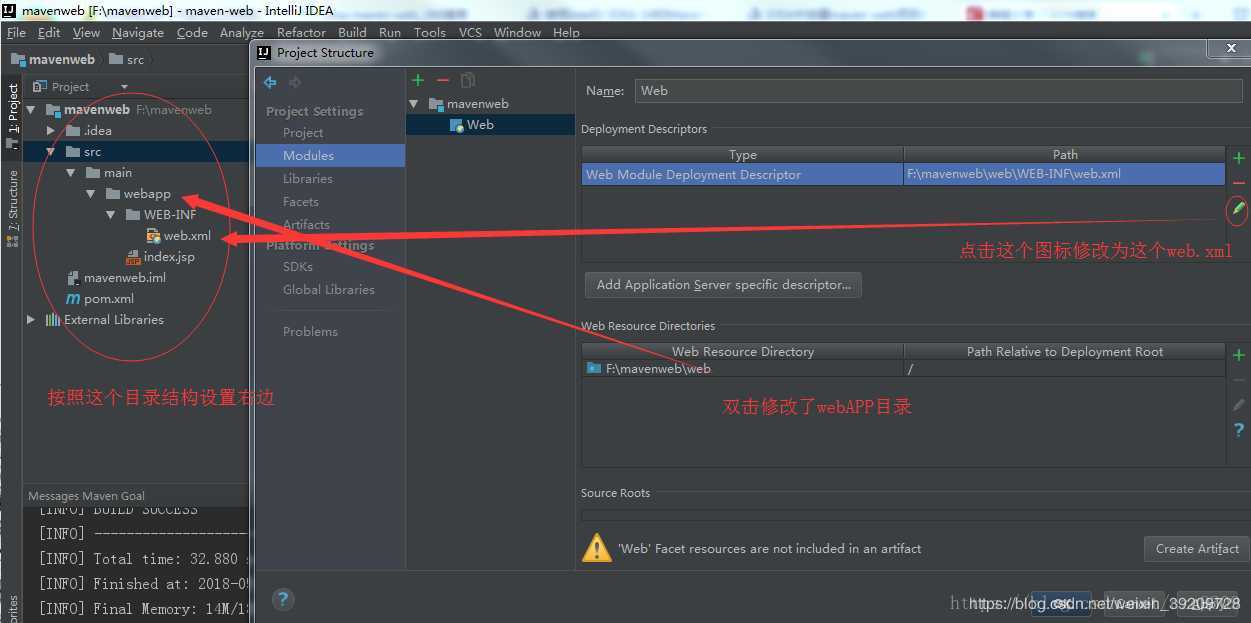Select Global Libraries setting
1251x623 pixels.
point(329,289)
